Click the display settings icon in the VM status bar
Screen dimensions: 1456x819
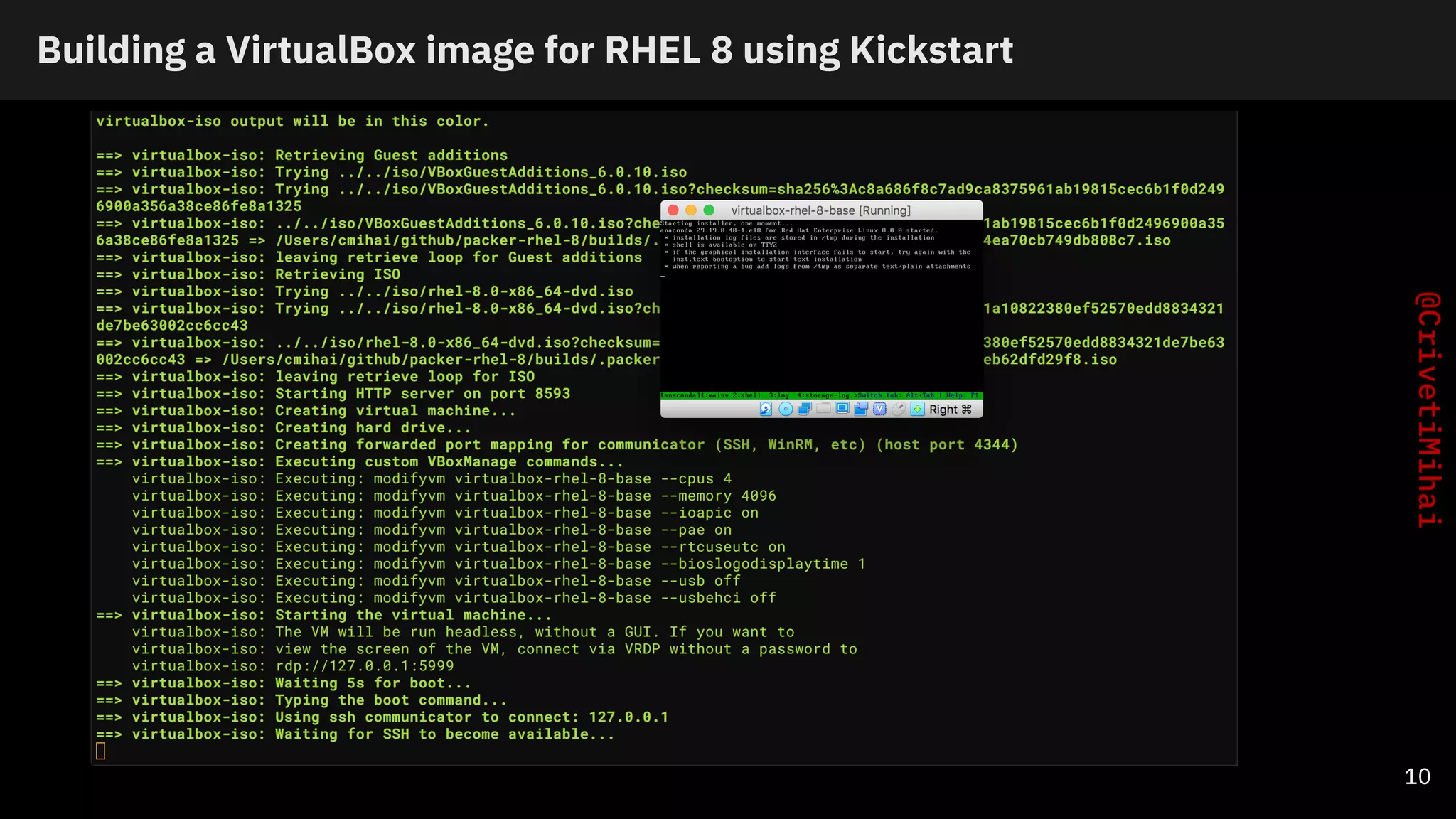[842, 408]
